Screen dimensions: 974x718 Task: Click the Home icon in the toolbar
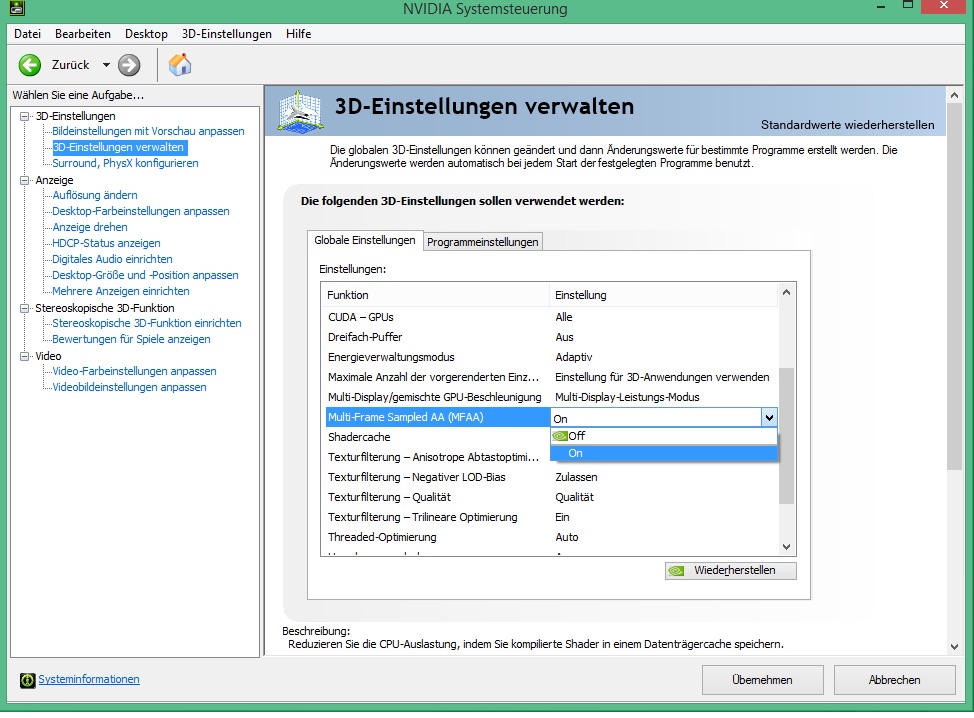coord(180,65)
